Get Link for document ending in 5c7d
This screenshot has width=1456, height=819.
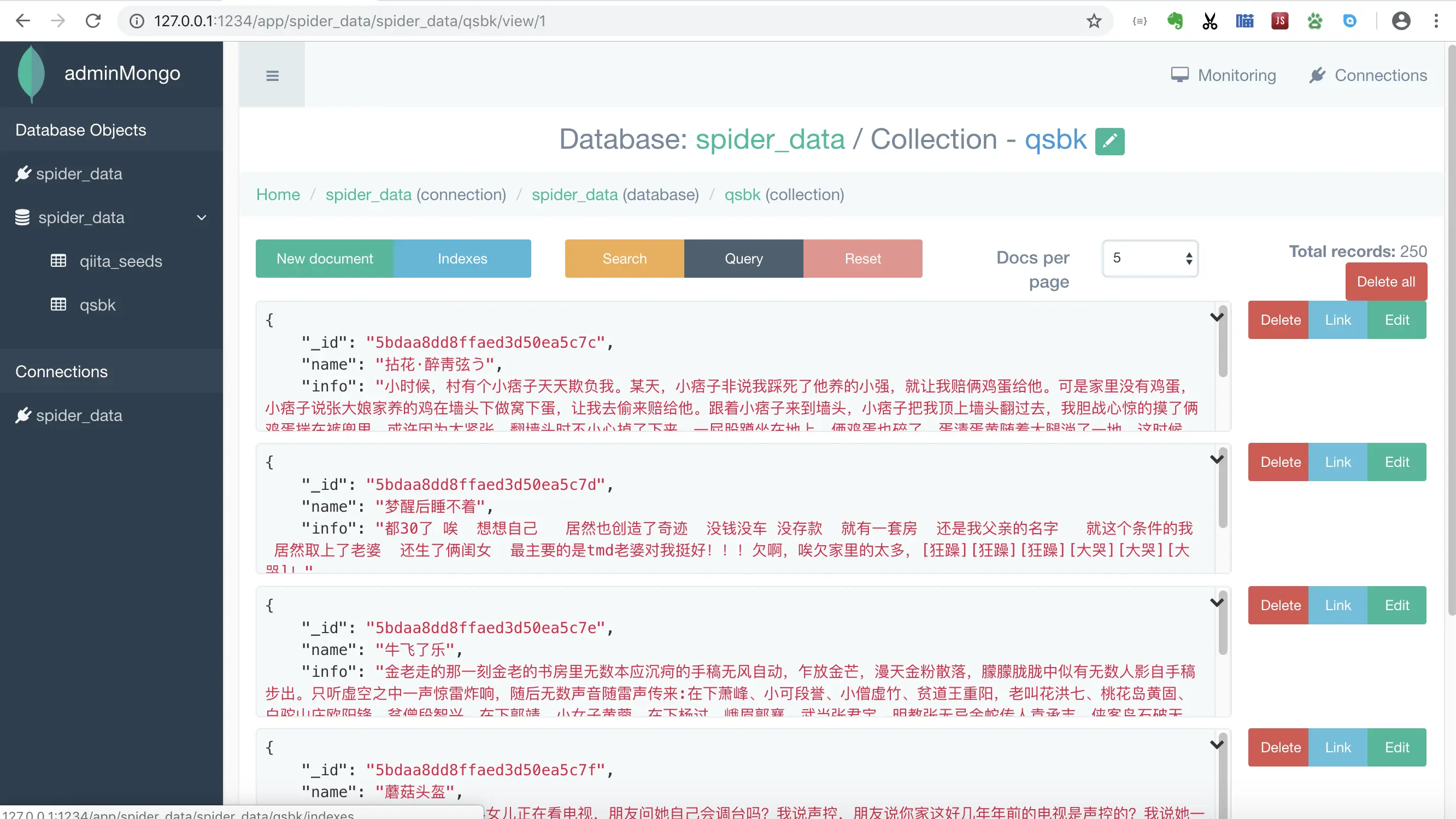point(1338,462)
